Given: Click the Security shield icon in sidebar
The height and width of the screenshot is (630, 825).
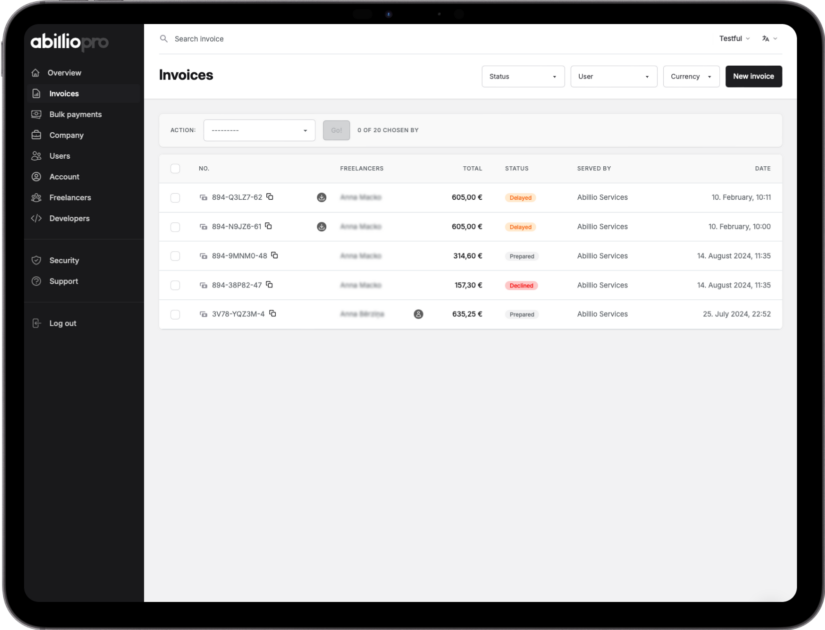Looking at the screenshot, I should (36, 260).
